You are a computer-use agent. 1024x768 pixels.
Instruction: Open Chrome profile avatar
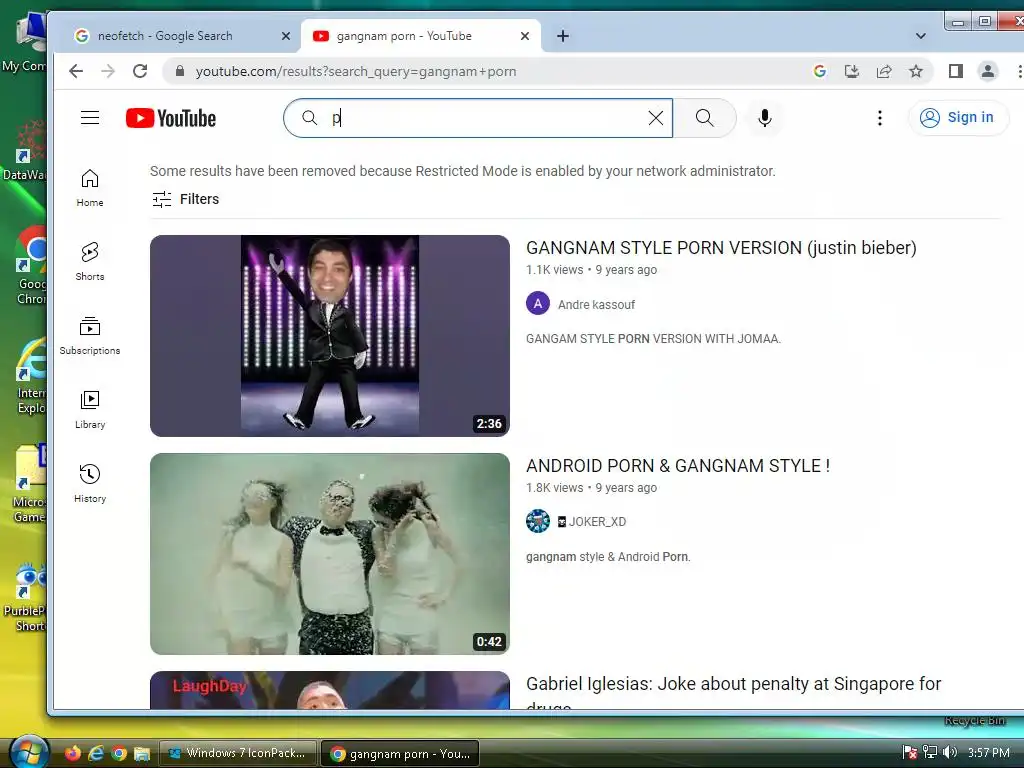tap(987, 71)
